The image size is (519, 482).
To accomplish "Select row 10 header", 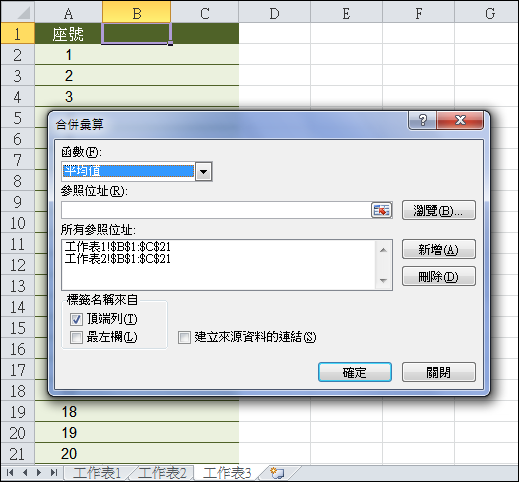I will click(x=18, y=222).
